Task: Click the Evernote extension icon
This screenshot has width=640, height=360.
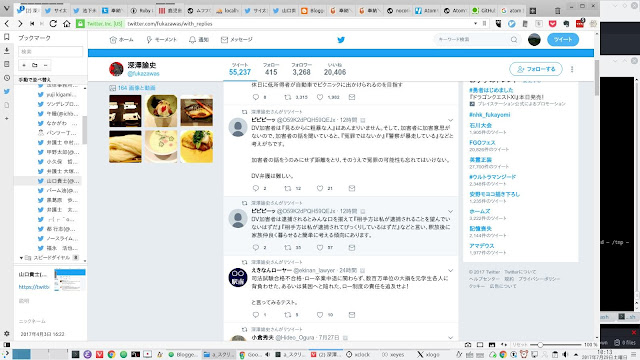Action: click(x=566, y=24)
